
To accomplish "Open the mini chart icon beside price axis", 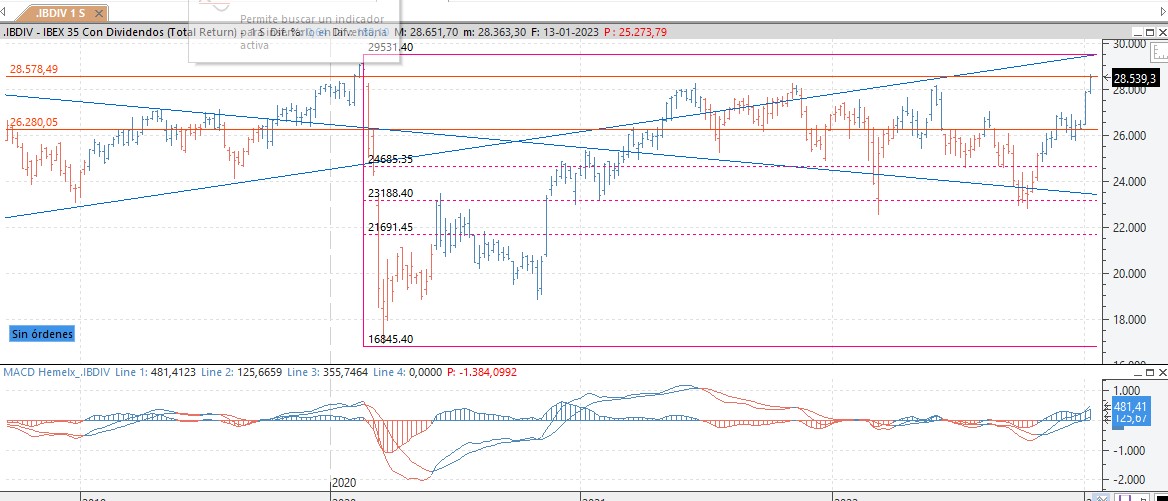I will [1159, 53].
